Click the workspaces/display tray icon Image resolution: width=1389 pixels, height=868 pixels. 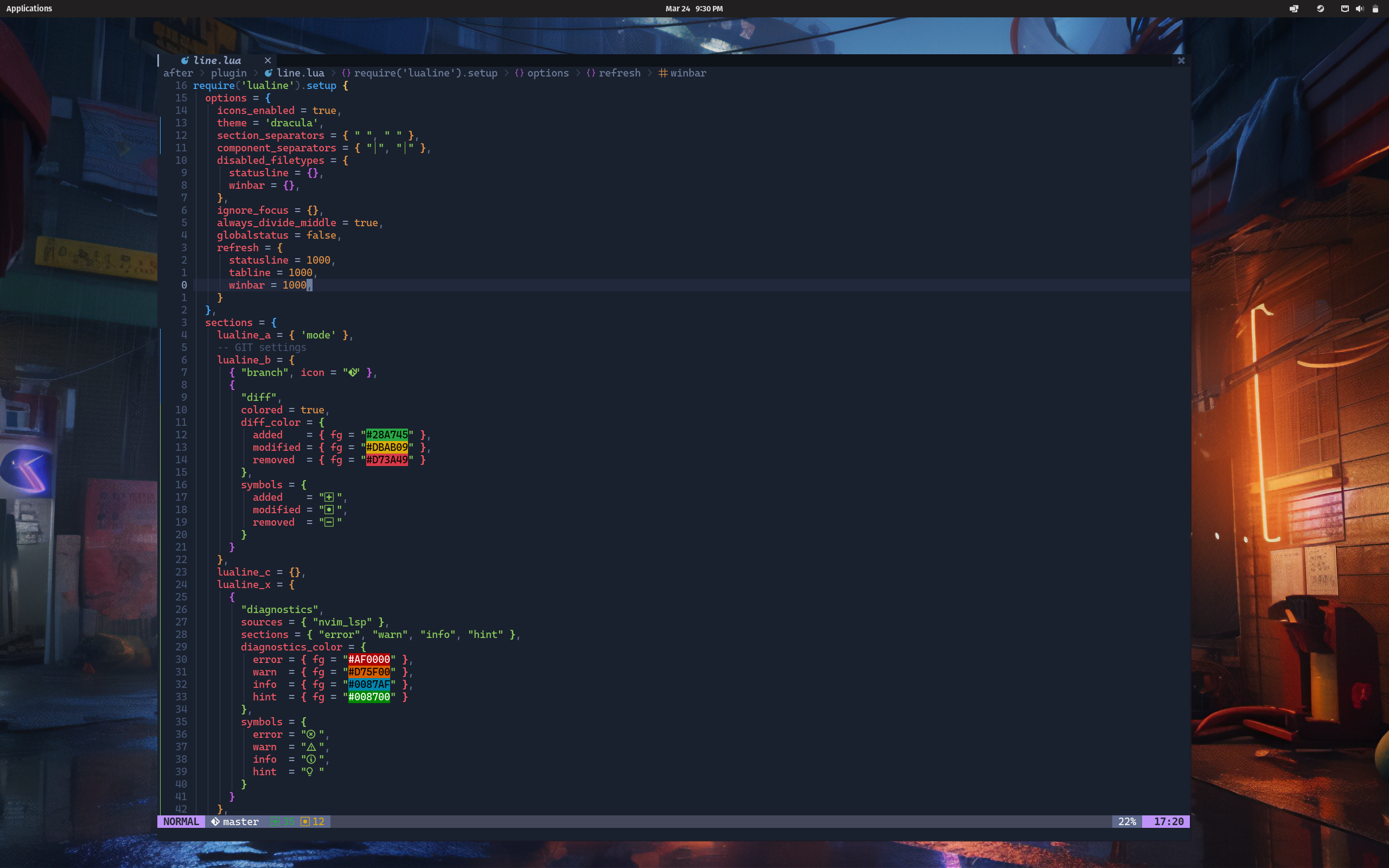(x=1294, y=9)
